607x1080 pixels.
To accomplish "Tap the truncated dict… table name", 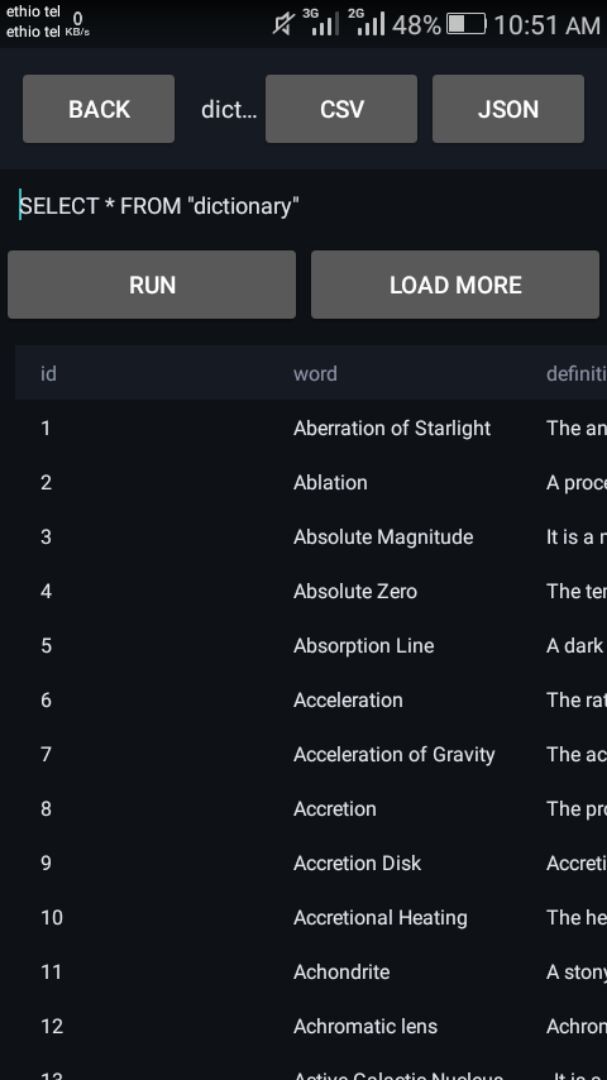I will pyautogui.click(x=229, y=110).
